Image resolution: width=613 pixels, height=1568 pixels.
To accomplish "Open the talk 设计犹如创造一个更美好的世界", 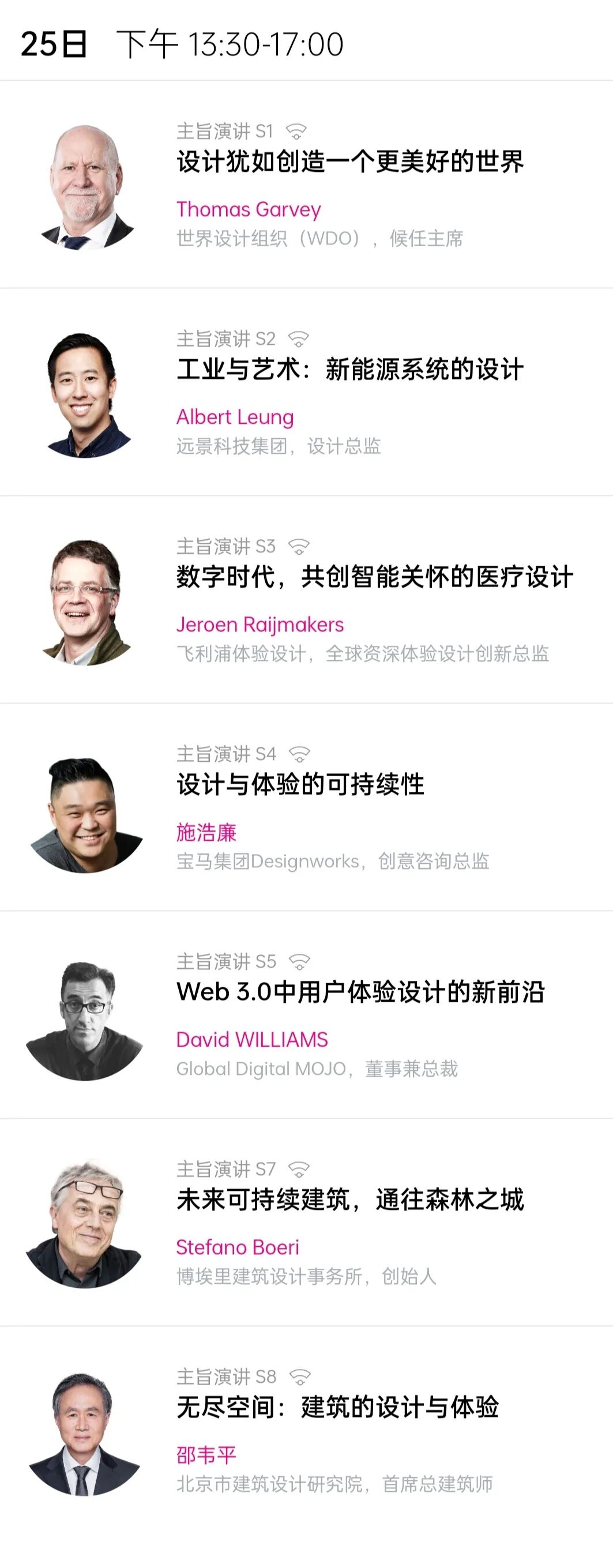I will [350, 162].
